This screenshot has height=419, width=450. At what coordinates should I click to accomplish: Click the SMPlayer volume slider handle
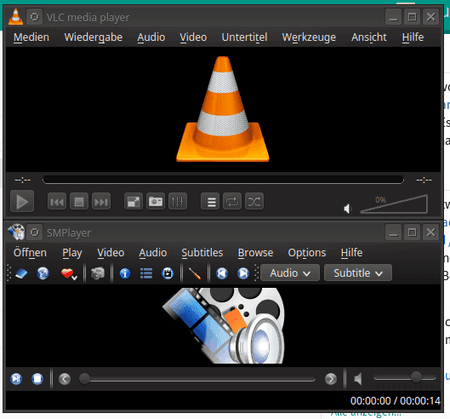coord(416,377)
